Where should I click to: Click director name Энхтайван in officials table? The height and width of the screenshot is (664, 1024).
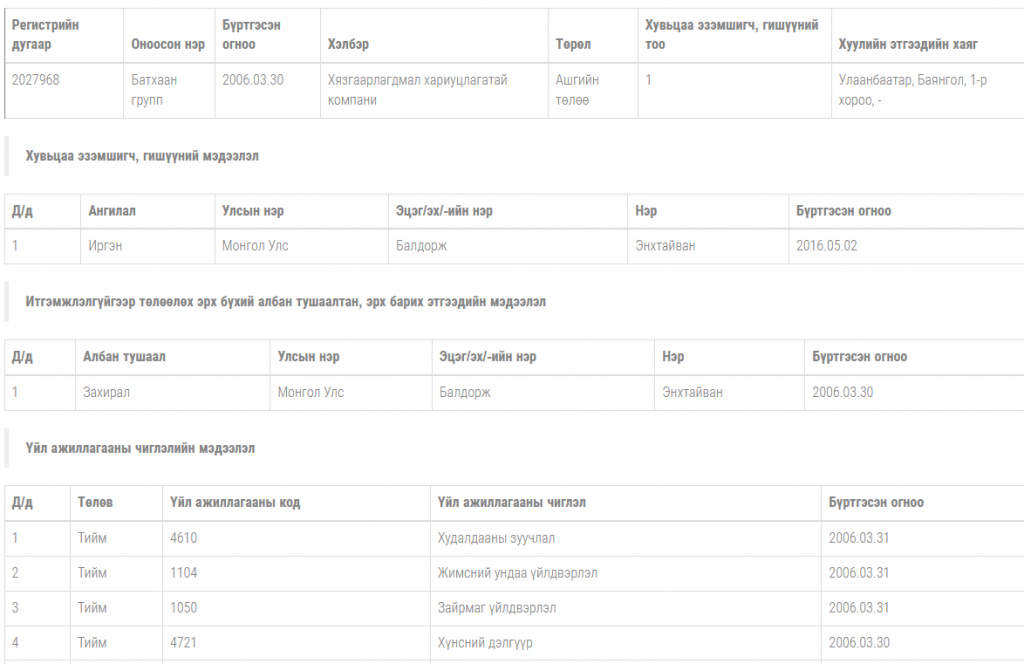pyautogui.click(x=692, y=392)
